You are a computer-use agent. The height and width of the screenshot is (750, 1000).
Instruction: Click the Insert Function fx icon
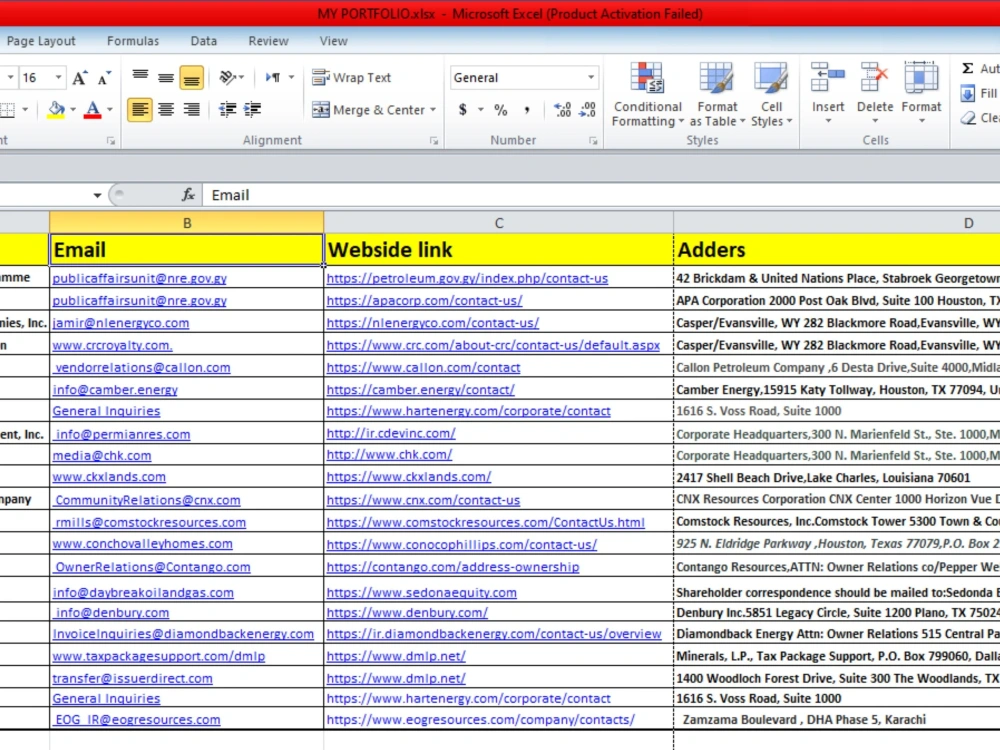coord(188,195)
